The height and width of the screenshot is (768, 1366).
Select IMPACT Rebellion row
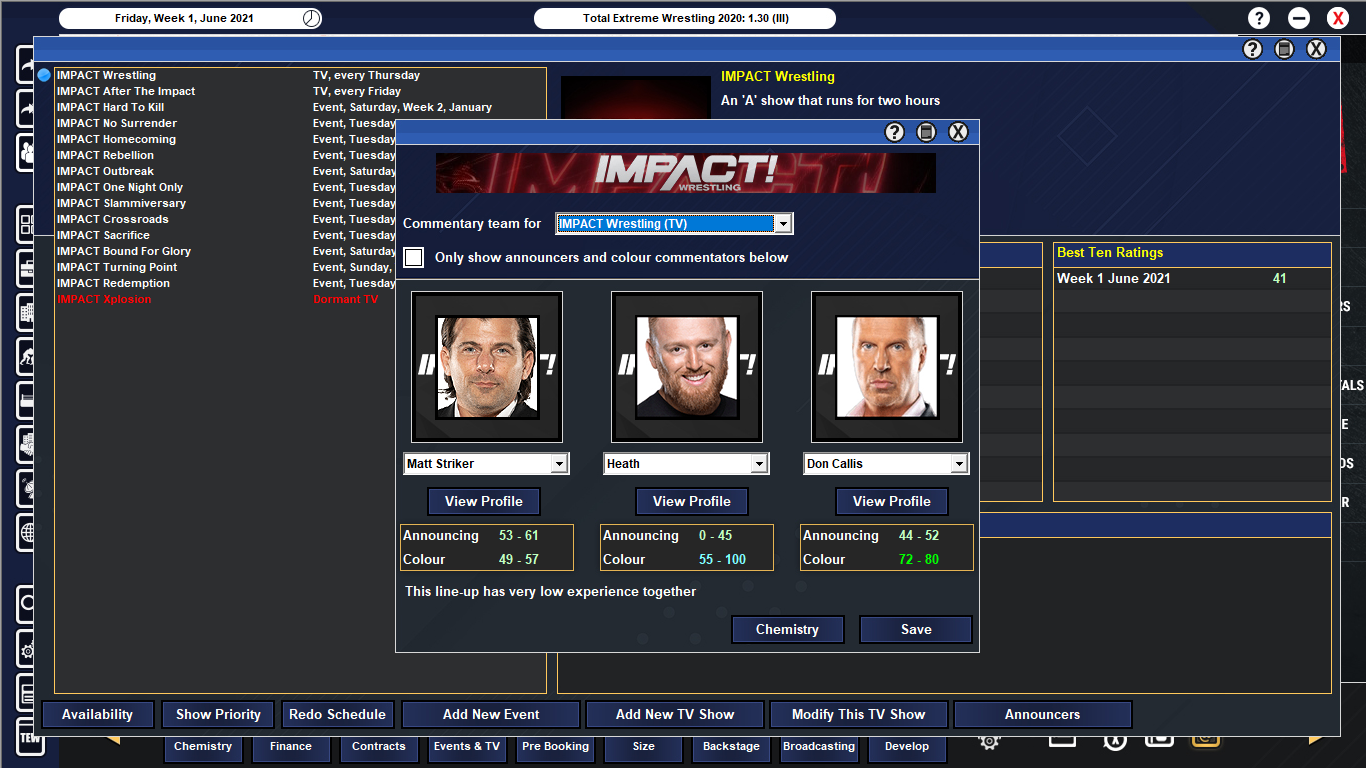(x=226, y=155)
